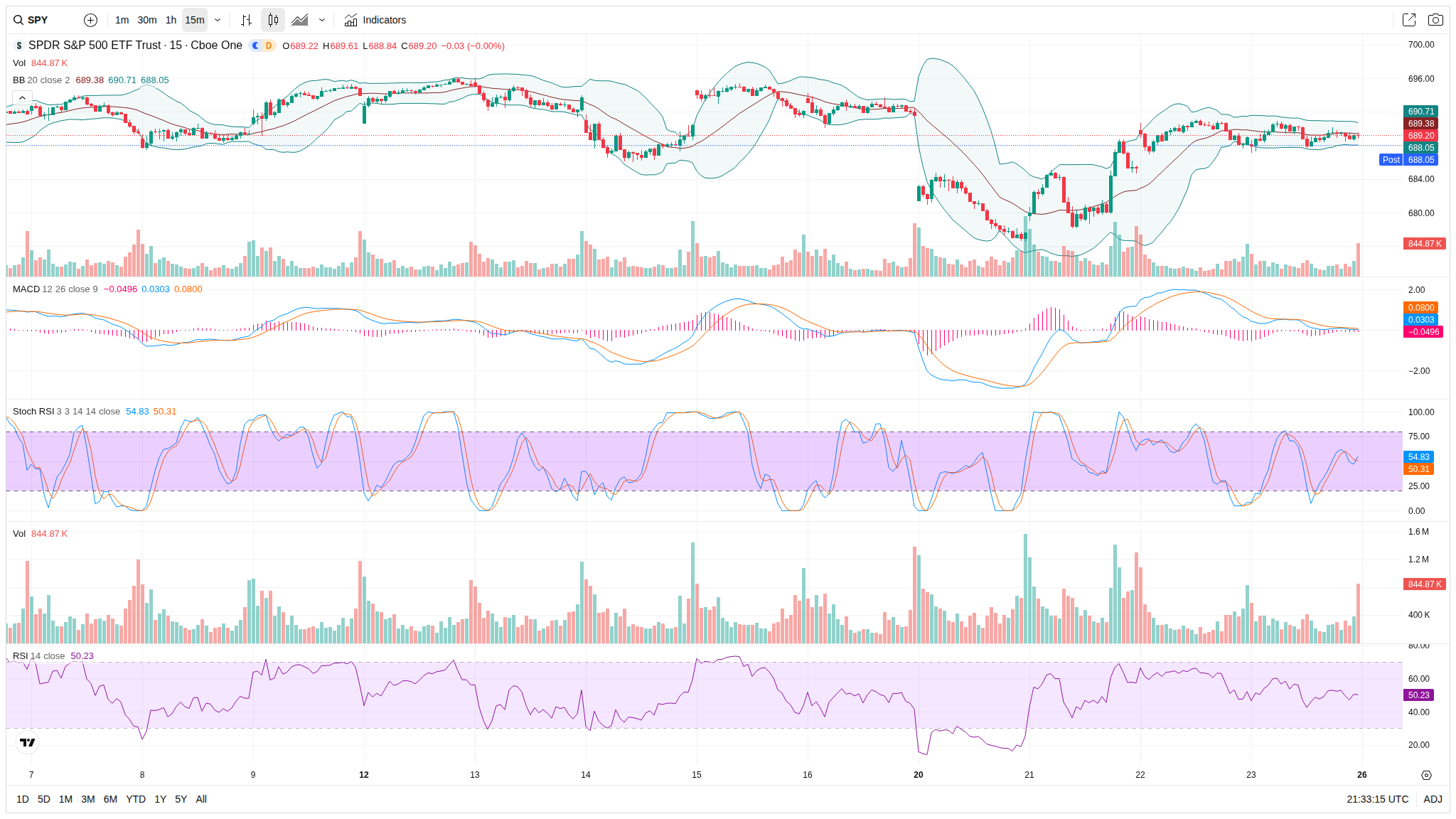Select the Candles chart style icon

(273, 20)
